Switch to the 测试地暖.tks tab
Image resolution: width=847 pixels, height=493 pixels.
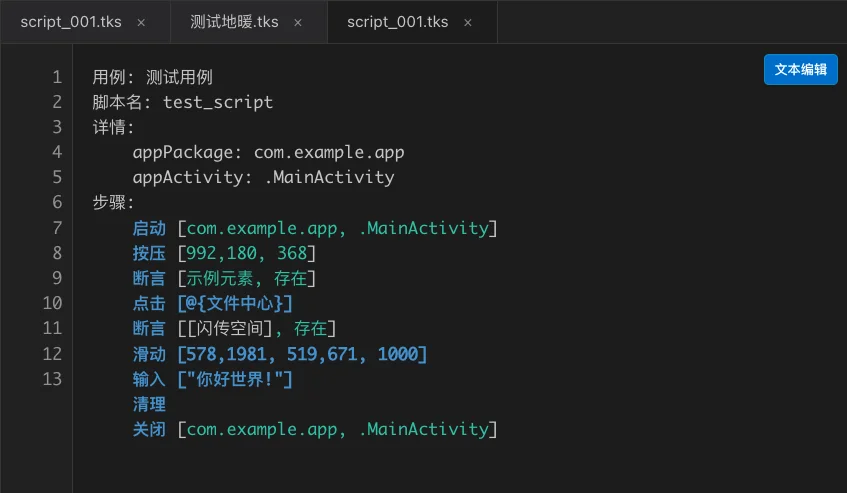coord(235,22)
